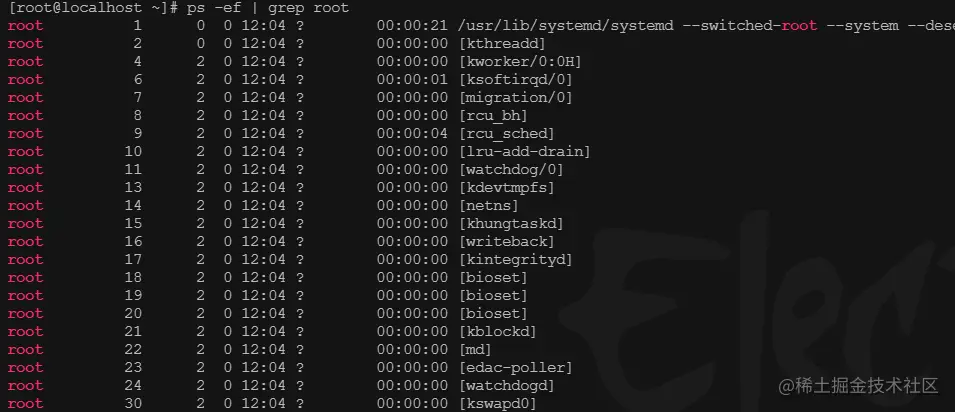Viewport: 955px width, 412px height.
Task: Click the [root@localhost ~]# shell prompt
Action: coord(93,8)
